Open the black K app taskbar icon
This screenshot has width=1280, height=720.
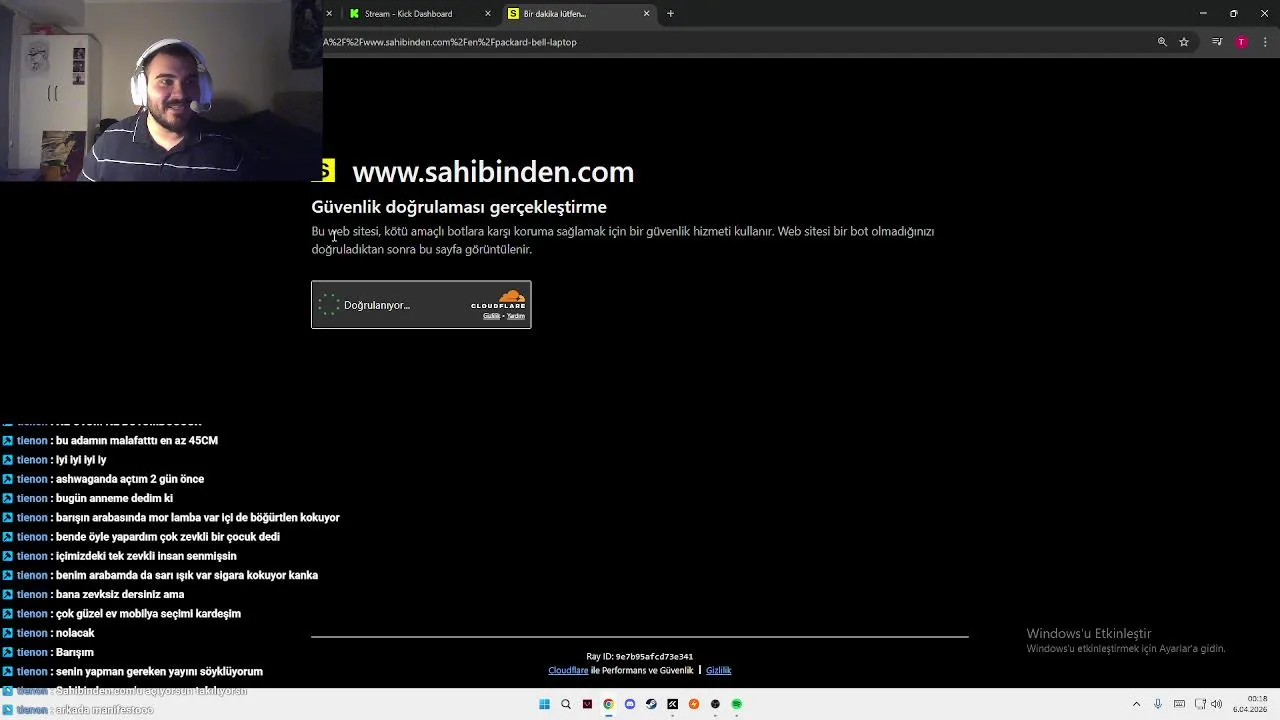pos(672,704)
